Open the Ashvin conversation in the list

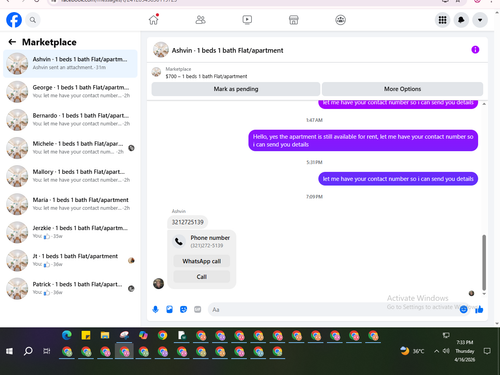[x=70, y=63]
